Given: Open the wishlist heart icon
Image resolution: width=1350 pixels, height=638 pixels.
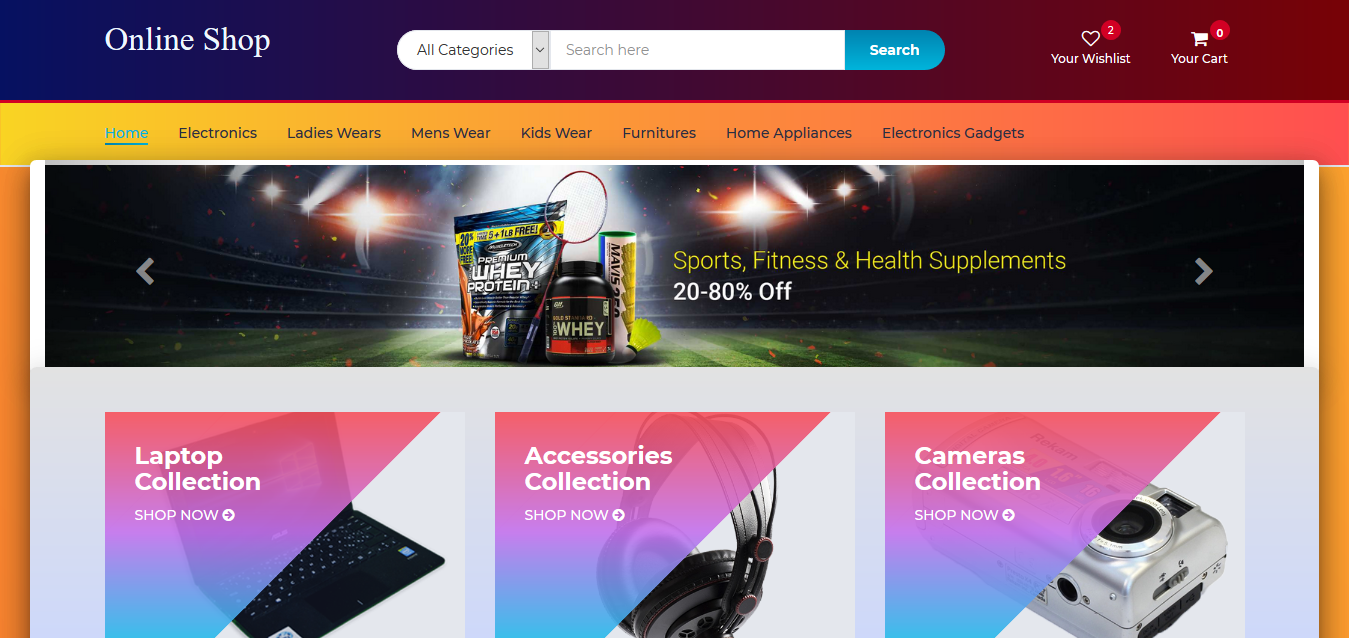Looking at the screenshot, I should tap(1090, 39).
